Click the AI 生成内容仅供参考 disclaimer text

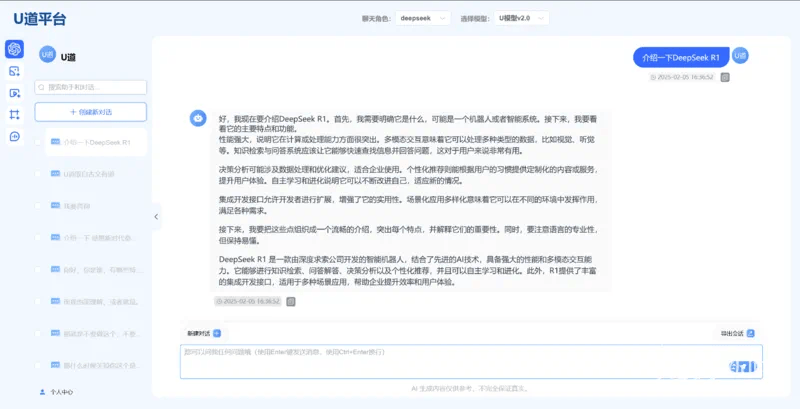[x=469, y=389]
